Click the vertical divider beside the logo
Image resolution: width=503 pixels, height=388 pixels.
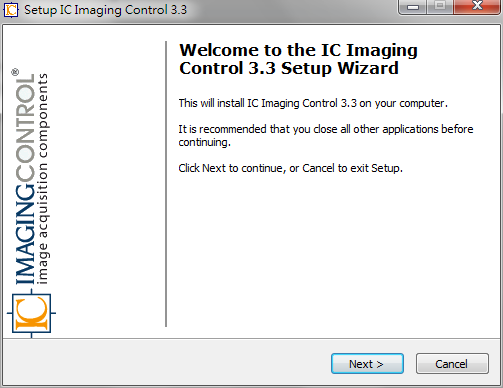click(x=166, y=184)
